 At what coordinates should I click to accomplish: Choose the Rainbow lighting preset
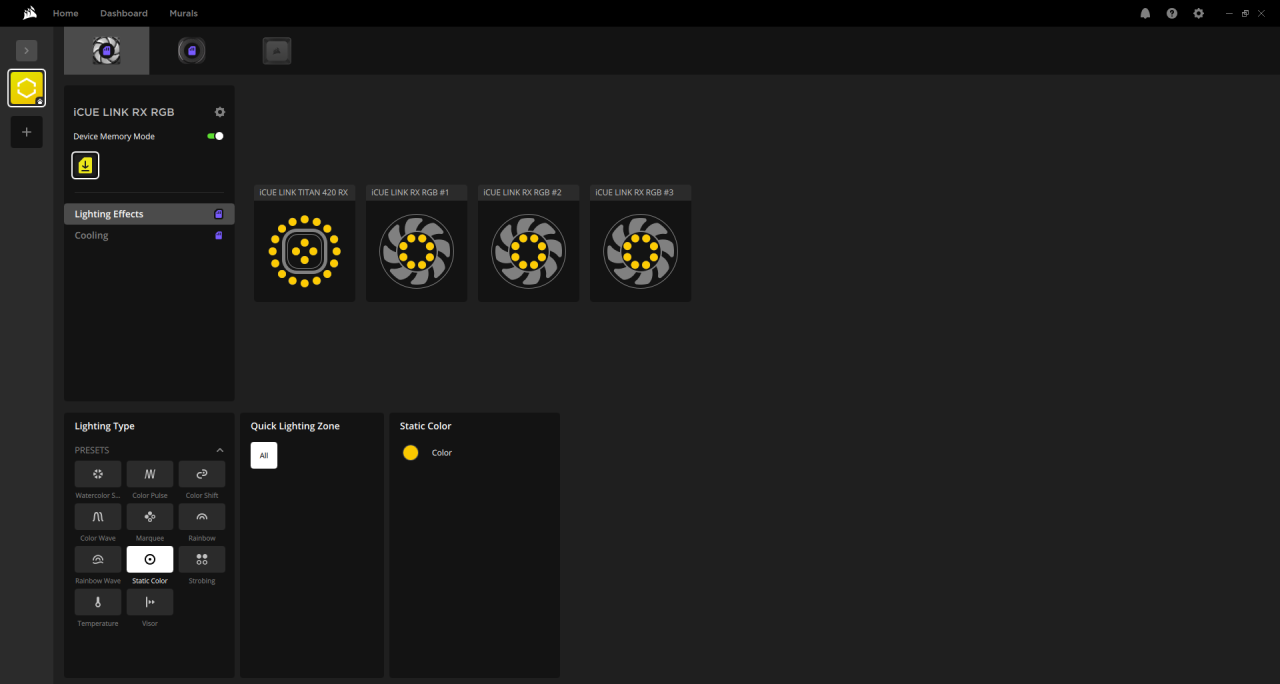(201, 516)
